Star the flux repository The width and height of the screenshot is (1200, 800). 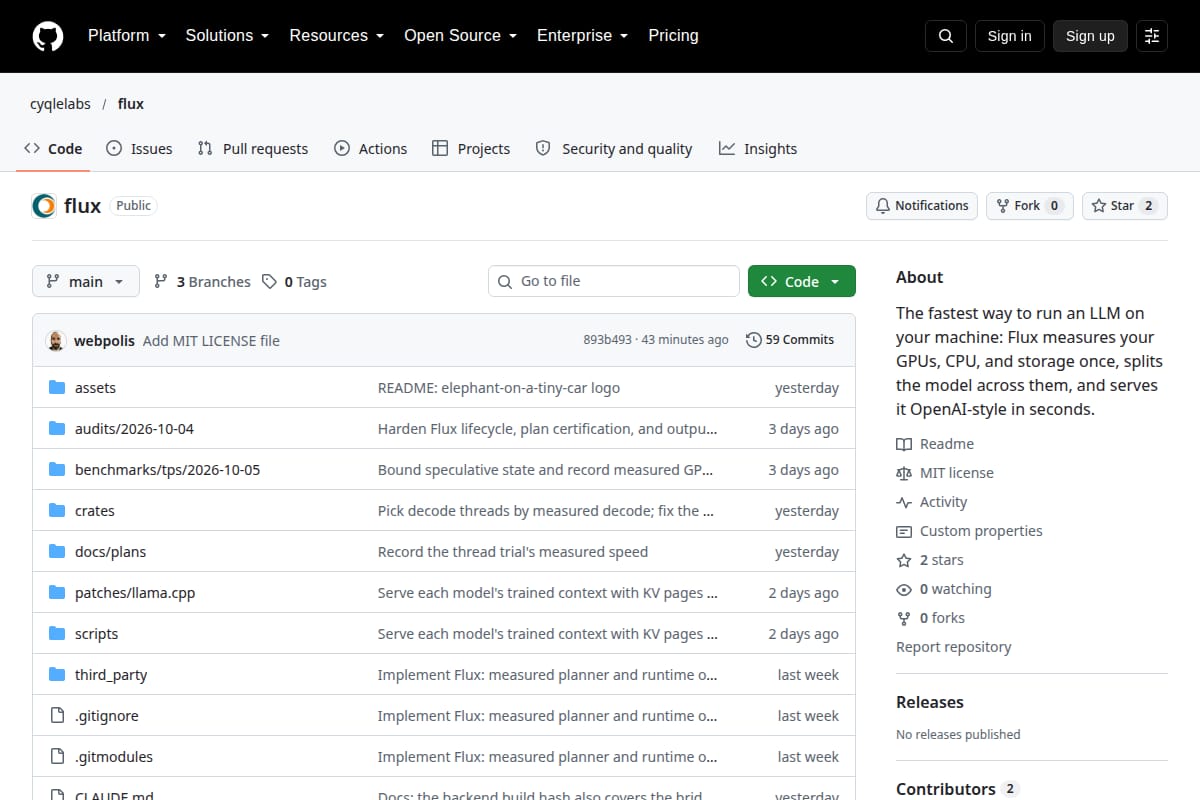click(x=1125, y=206)
